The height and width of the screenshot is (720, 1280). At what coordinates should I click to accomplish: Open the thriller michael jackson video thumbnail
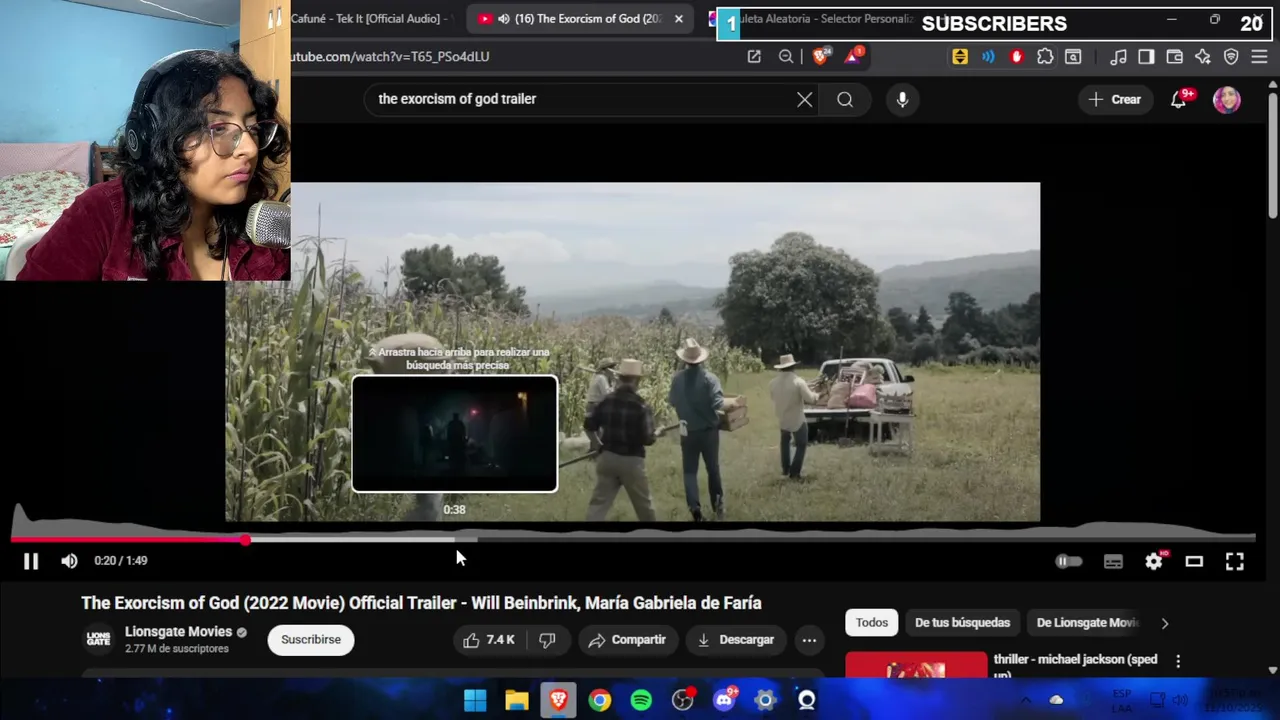pyautogui.click(x=915, y=665)
